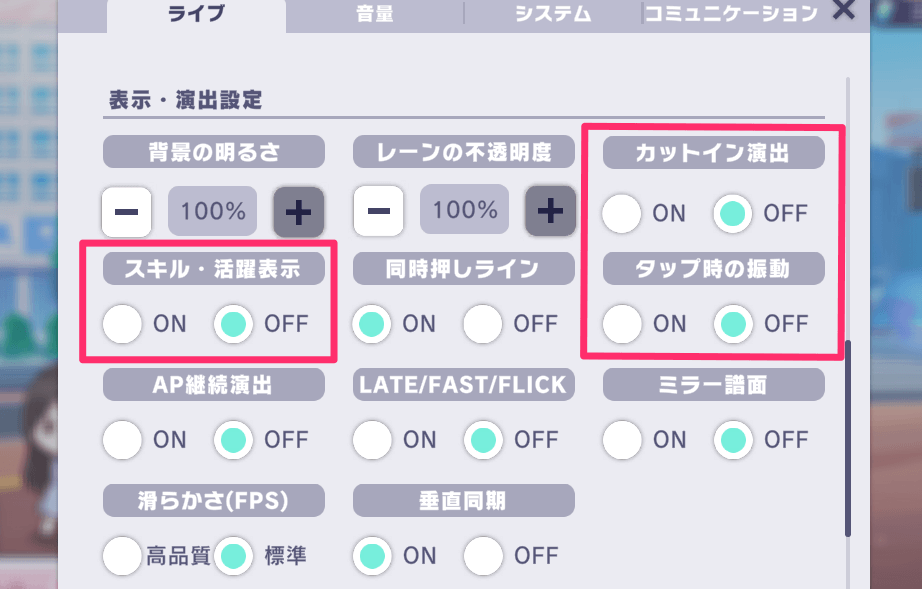The image size is (922, 589).
Task: Decrease 背景の明るさ with the minus button
Action: coord(127,210)
